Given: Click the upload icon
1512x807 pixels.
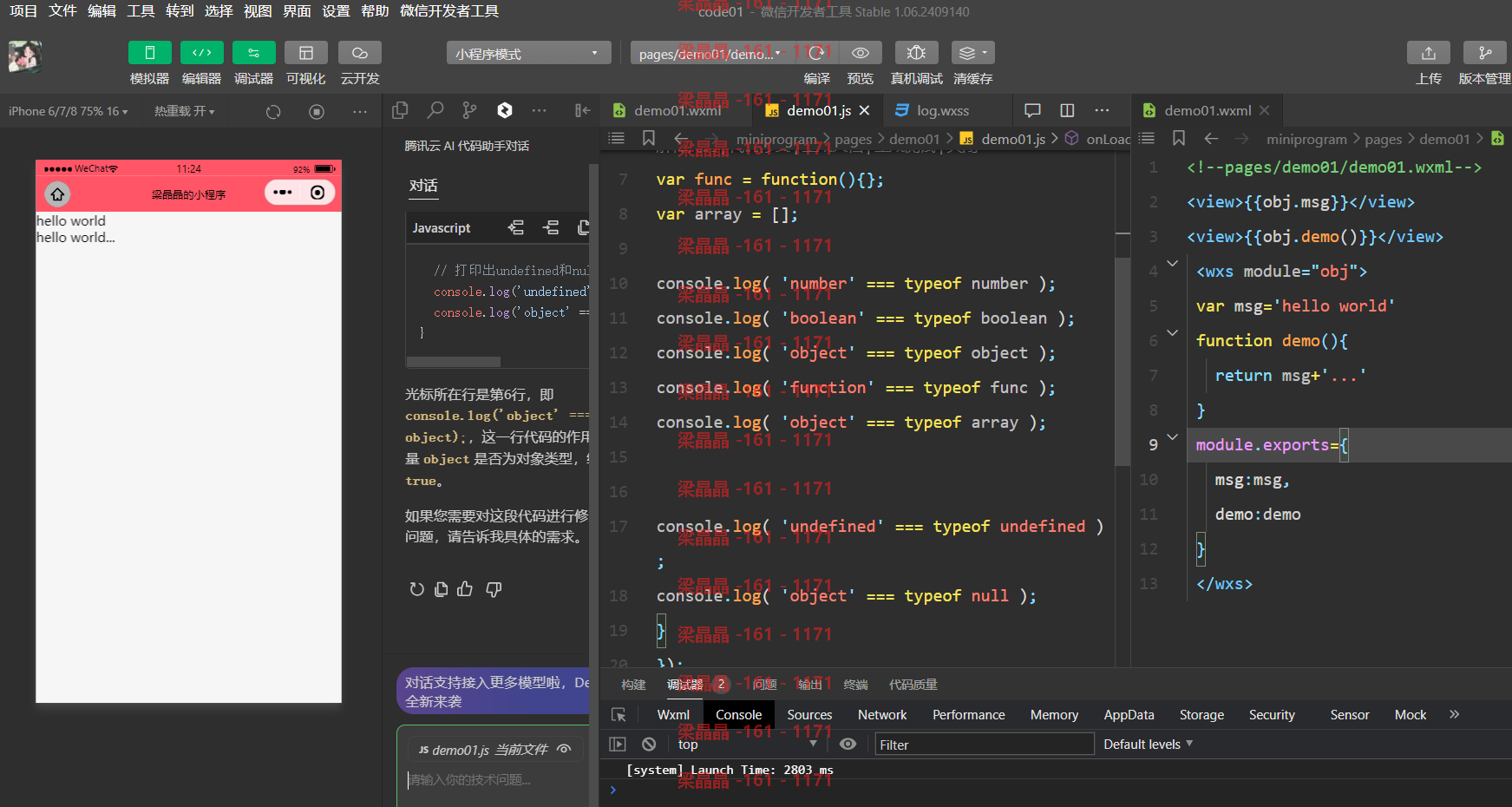Looking at the screenshot, I should pyautogui.click(x=1428, y=53).
